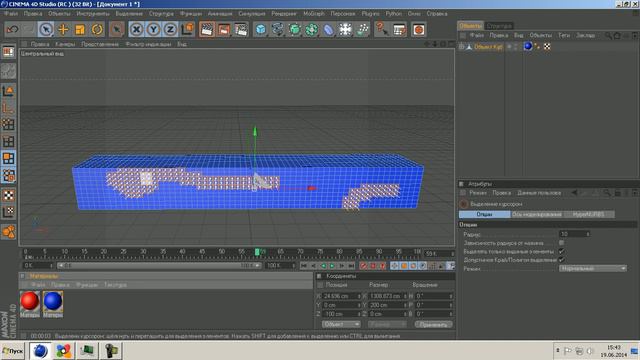Open the Пуск start menu

(13, 351)
